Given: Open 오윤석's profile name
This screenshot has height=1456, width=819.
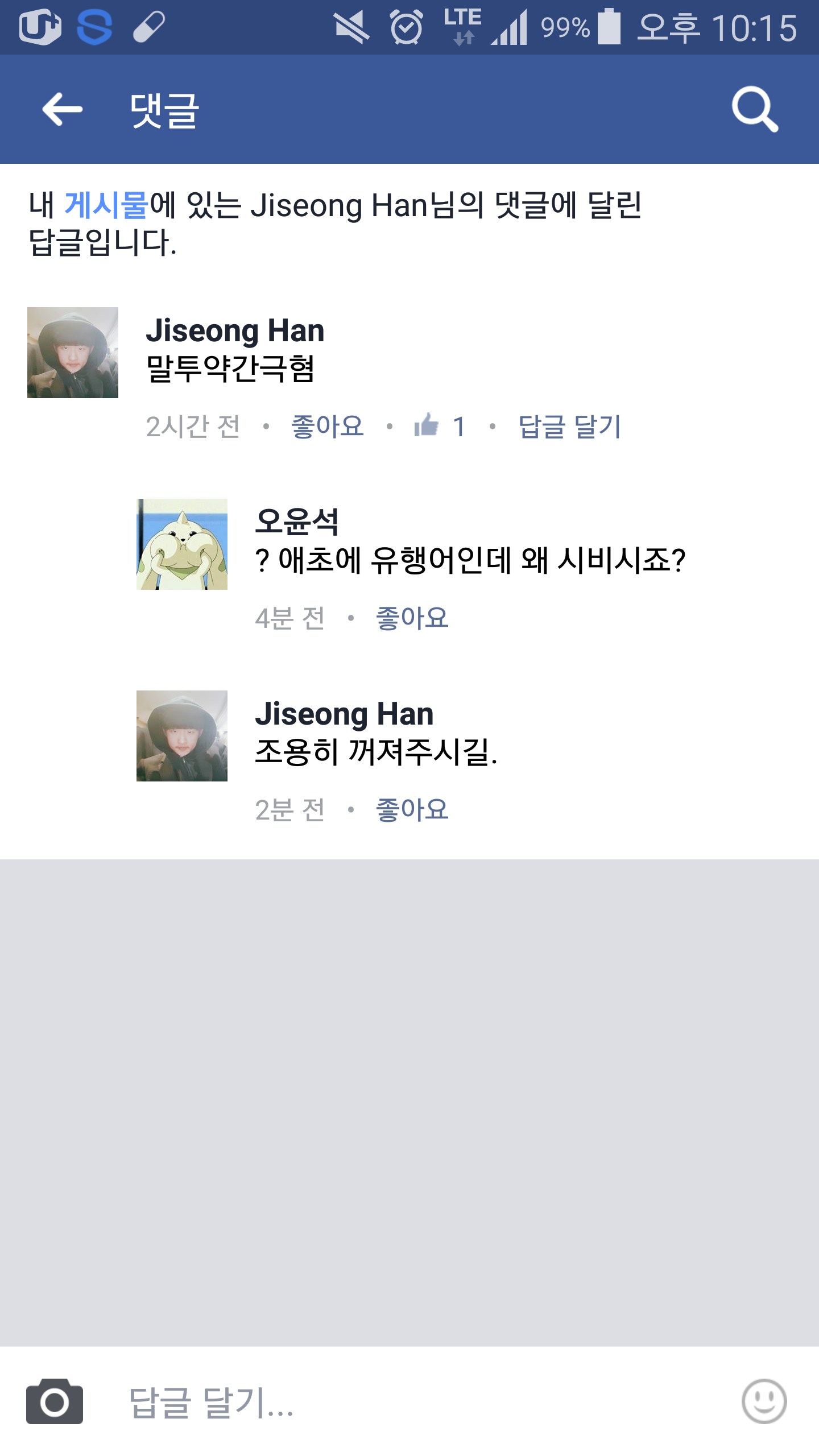Looking at the screenshot, I should coord(297,522).
